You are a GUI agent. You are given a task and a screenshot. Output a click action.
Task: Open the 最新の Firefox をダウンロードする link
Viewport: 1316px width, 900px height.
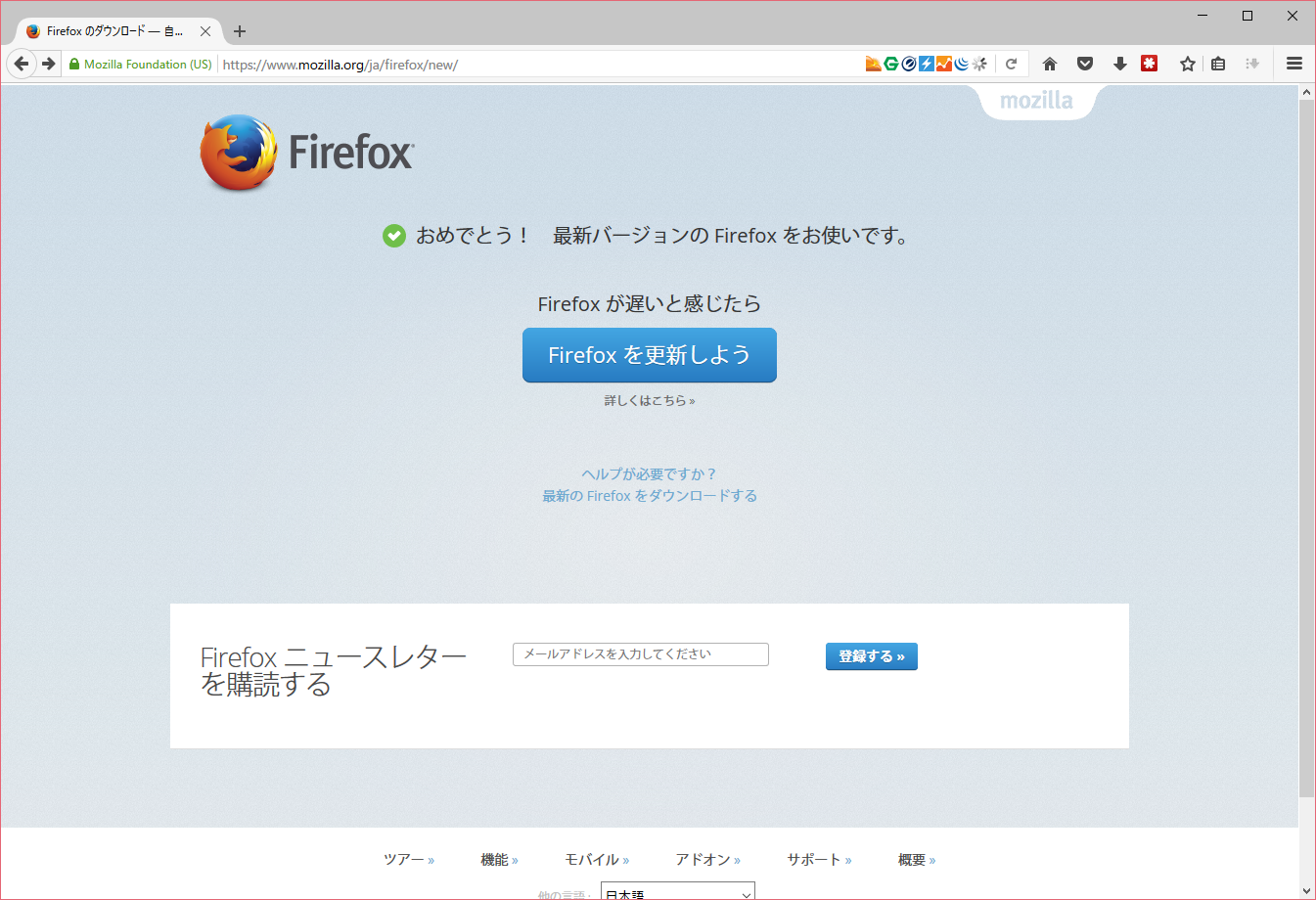[x=650, y=496]
